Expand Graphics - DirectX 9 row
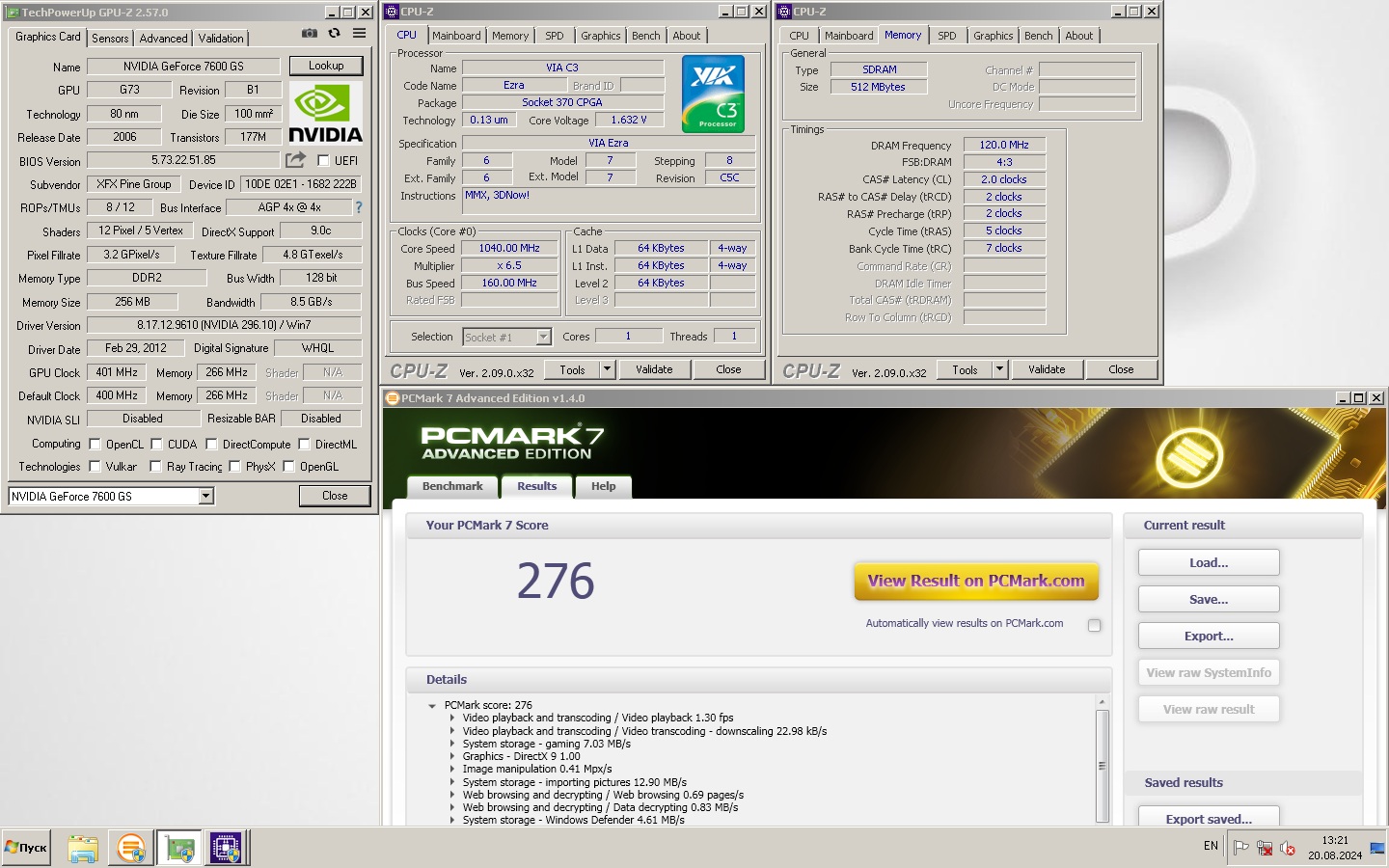The image size is (1389, 868). [x=451, y=756]
